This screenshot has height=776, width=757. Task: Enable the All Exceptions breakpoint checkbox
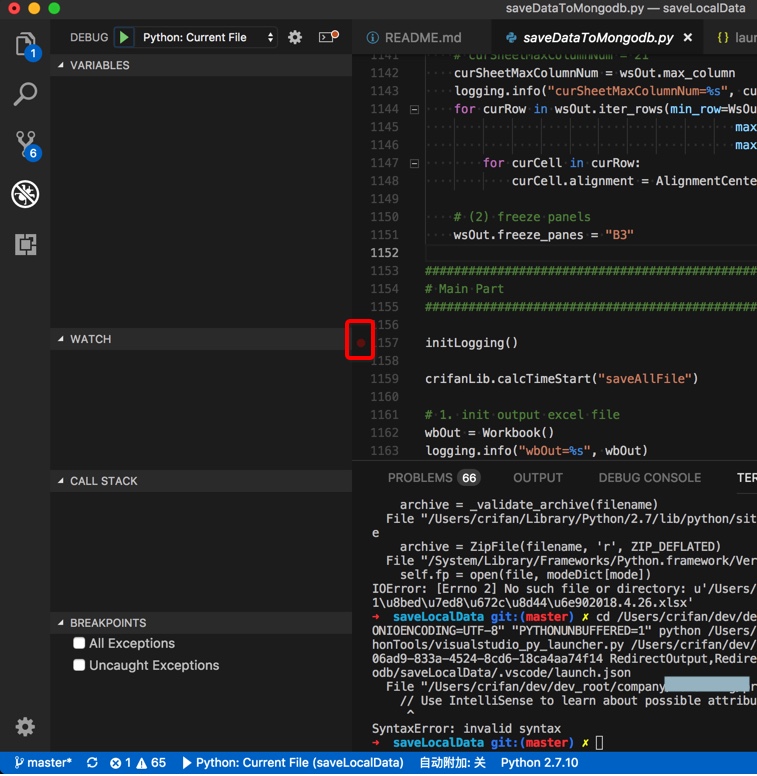pos(79,643)
